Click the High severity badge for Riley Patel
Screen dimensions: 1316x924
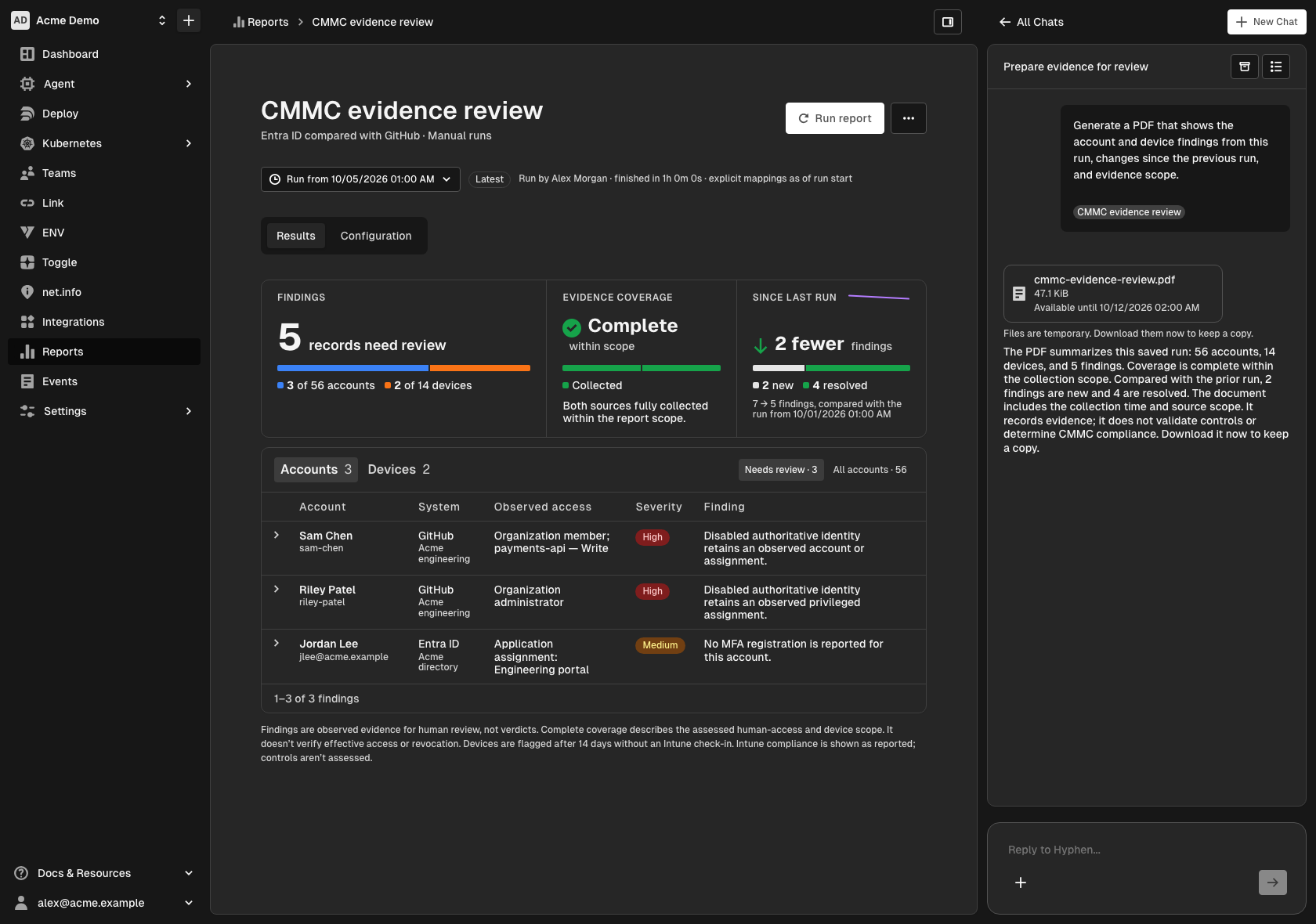(x=653, y=591)
